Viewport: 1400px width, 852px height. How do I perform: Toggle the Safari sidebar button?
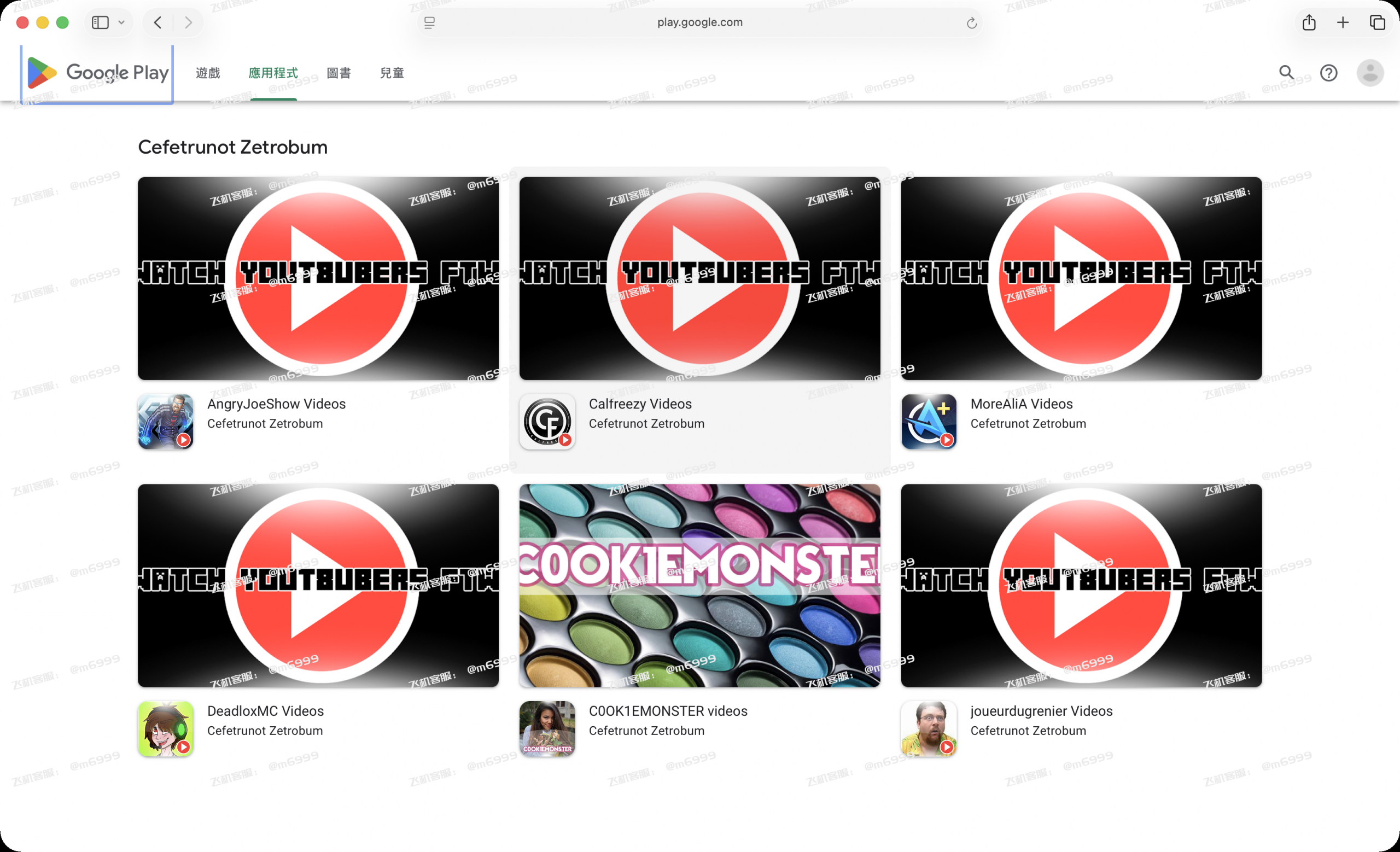101,23
